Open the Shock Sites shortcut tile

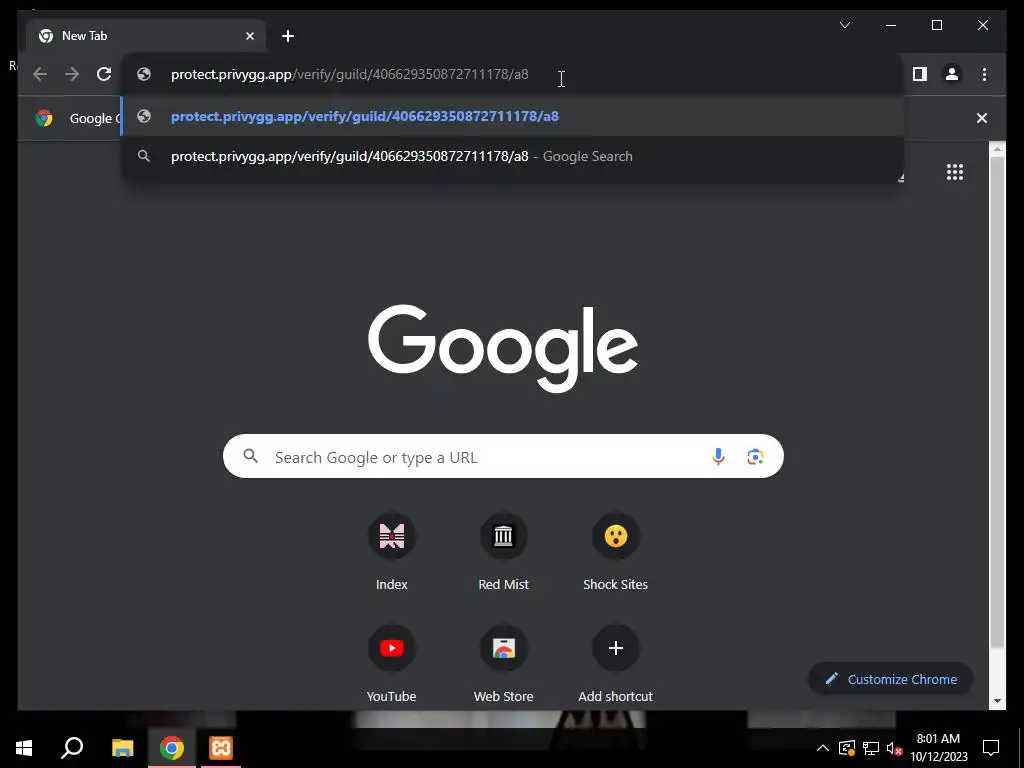pos(615,552)
